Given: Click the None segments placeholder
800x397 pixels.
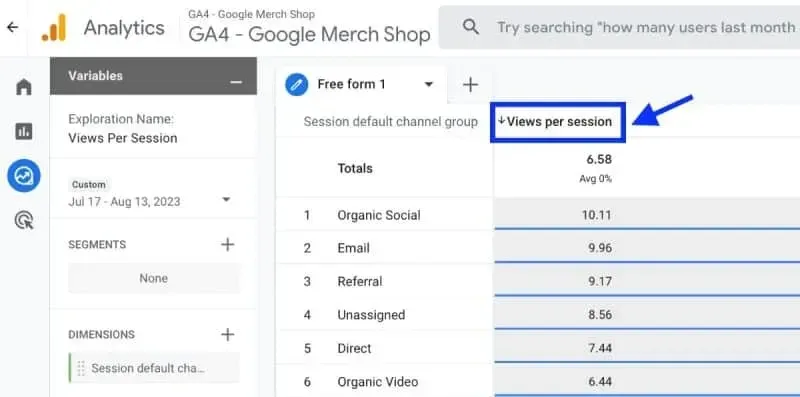Looking at the screenshot, I should click(154, 278).
